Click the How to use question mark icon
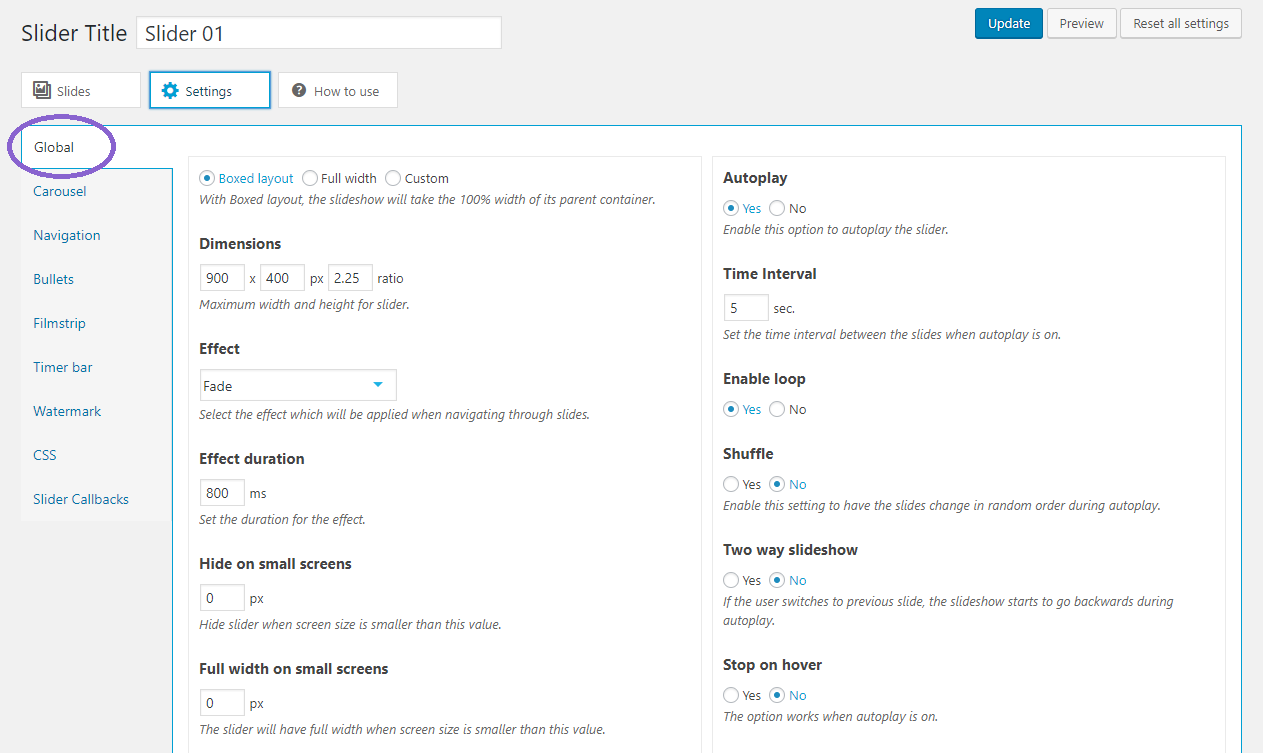The width and height of the screenshot is (1263, 753). coord(298,90)
